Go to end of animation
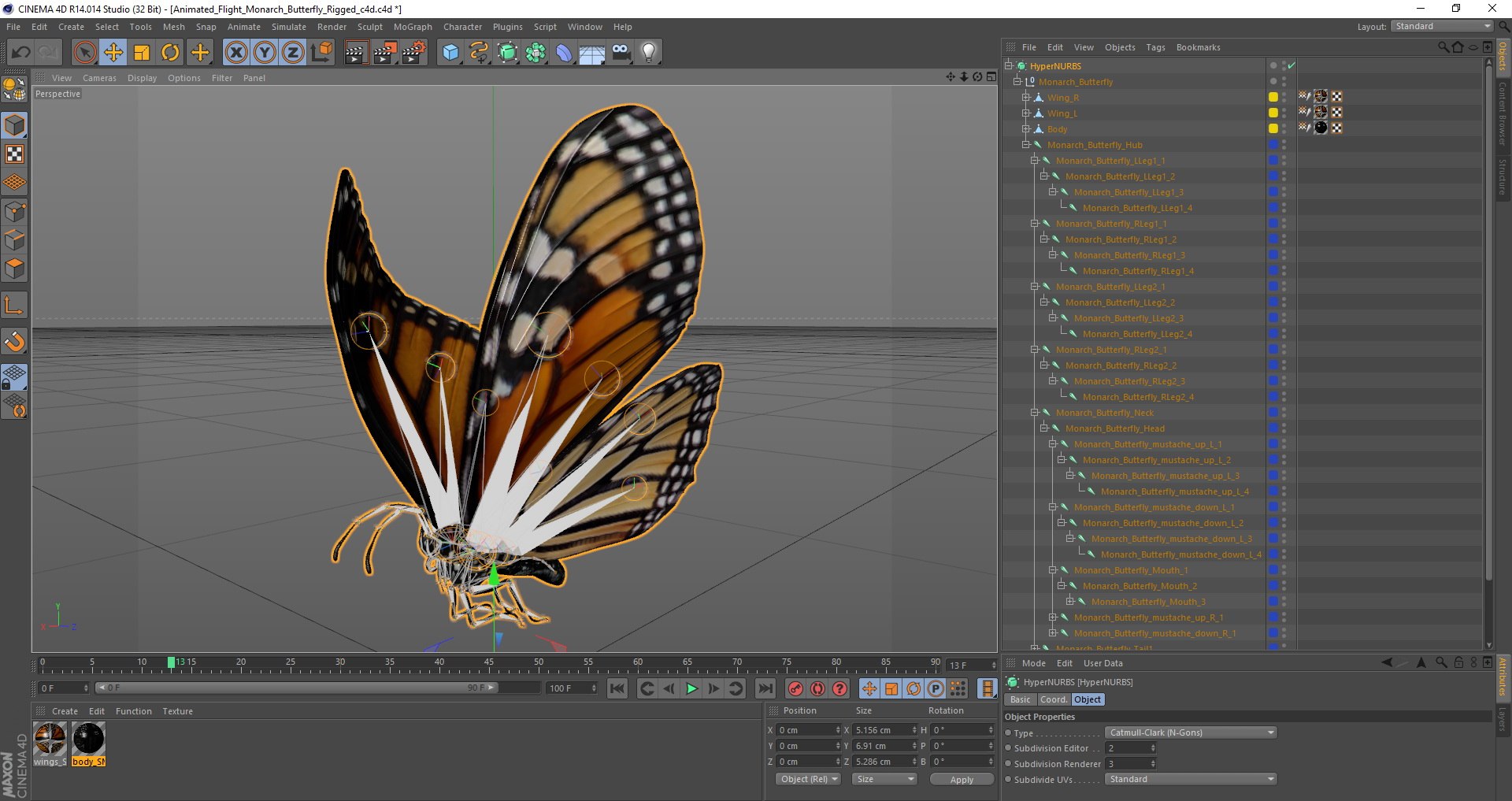 click(x=765, y=688)
